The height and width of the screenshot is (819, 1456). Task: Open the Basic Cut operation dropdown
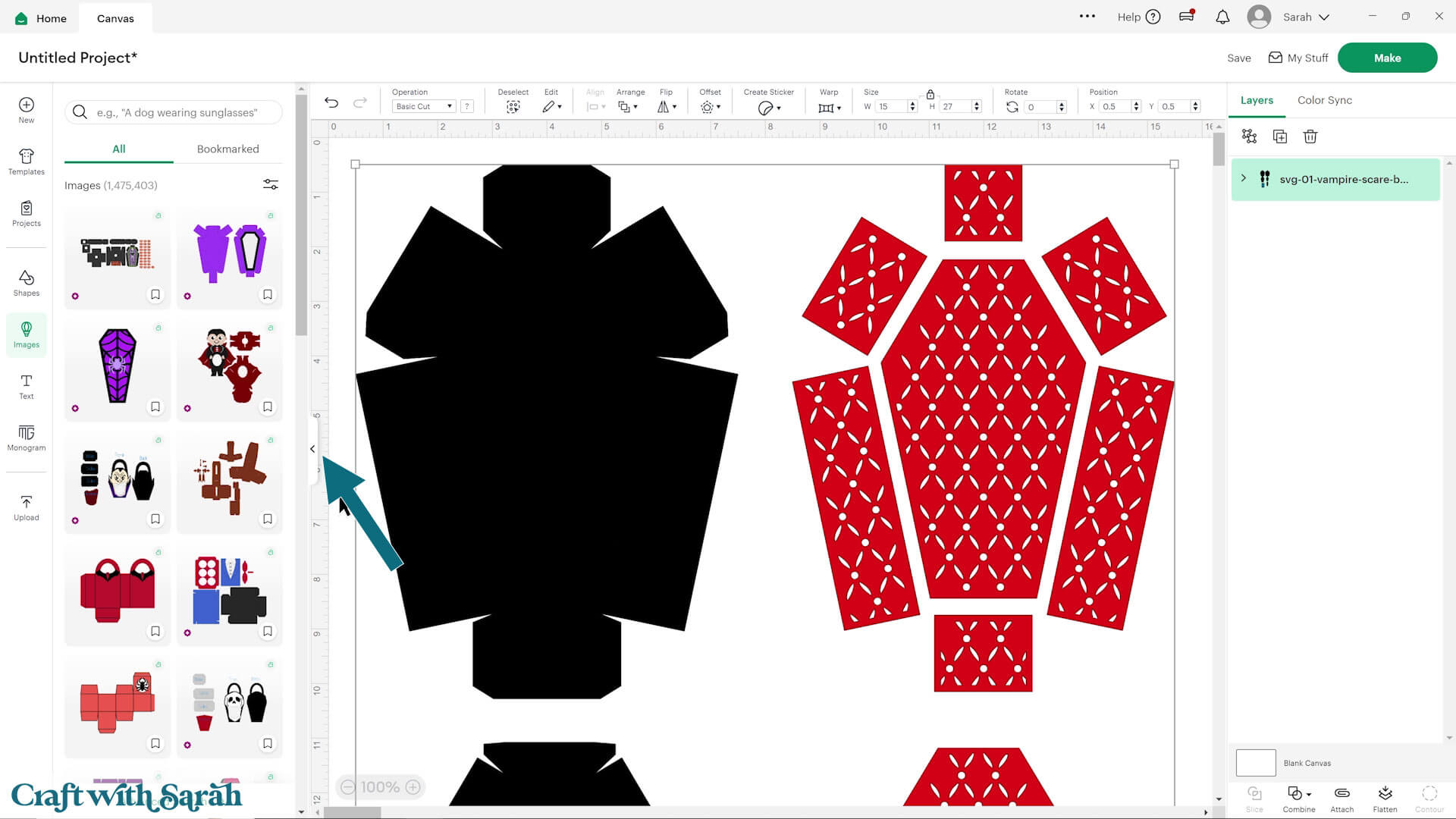pyautogui.click(x=423, y=106)
